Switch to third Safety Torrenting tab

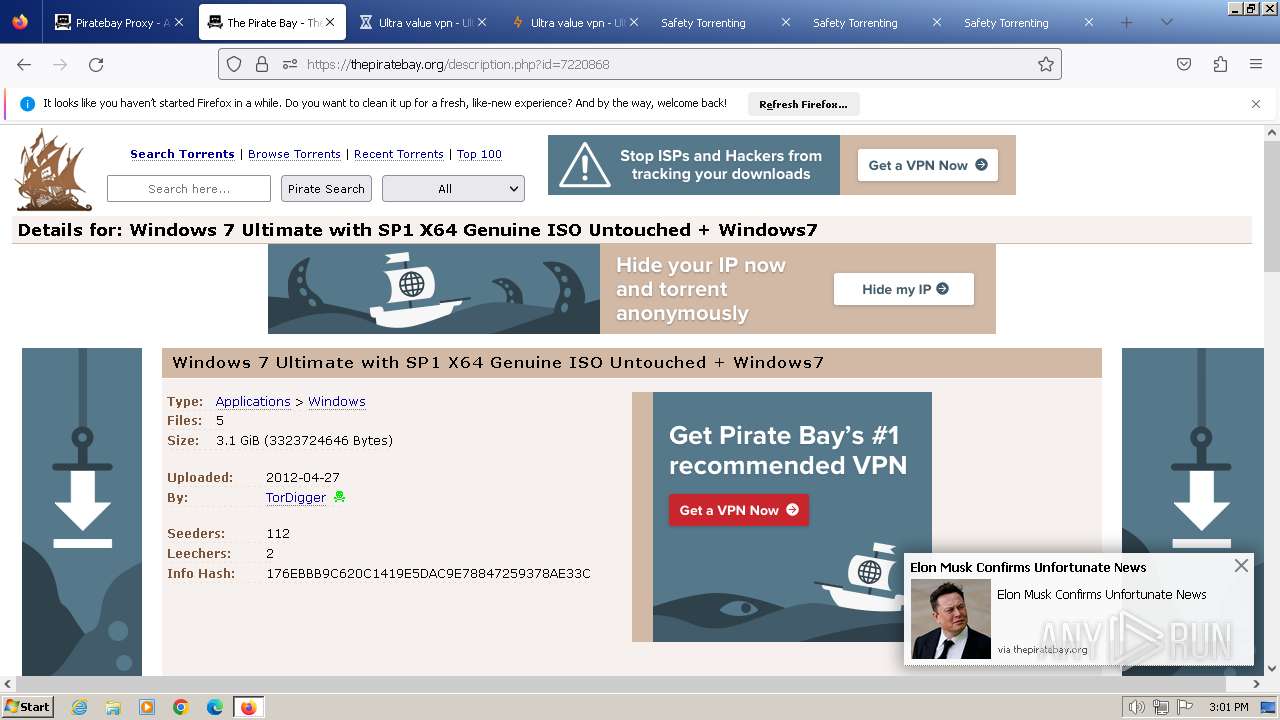pos(1030,22)
